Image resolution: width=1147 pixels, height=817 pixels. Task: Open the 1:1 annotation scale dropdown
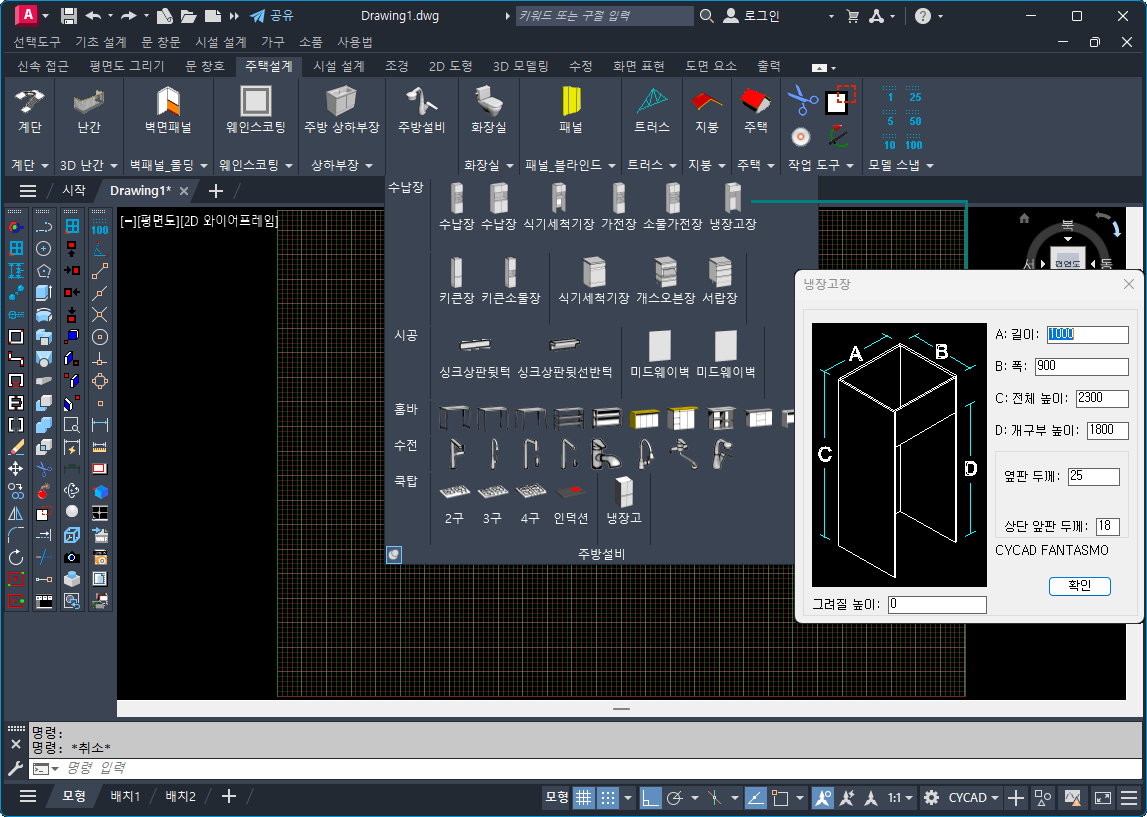click(x=901, y=797)
